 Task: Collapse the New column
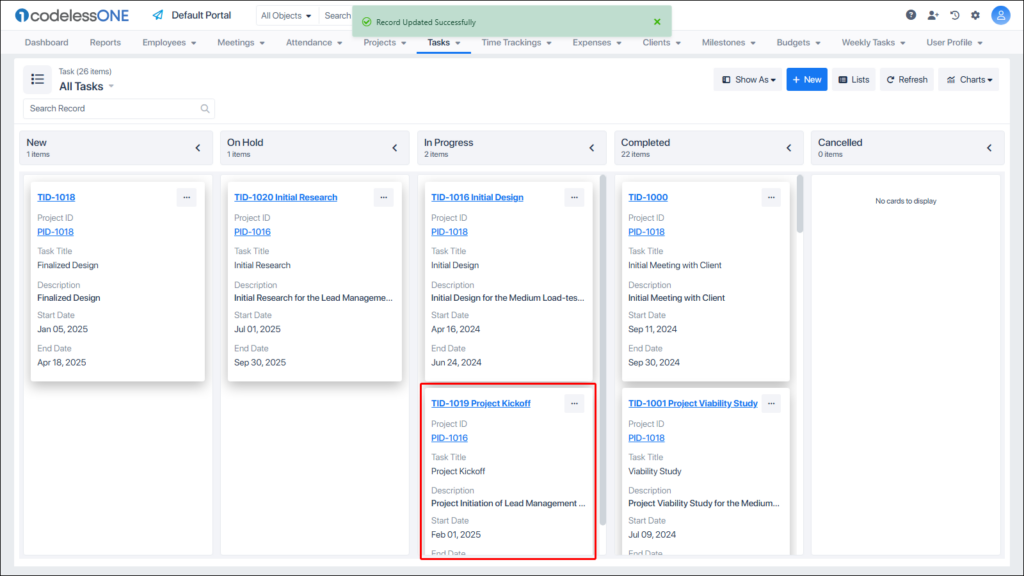tap(198, 148)
